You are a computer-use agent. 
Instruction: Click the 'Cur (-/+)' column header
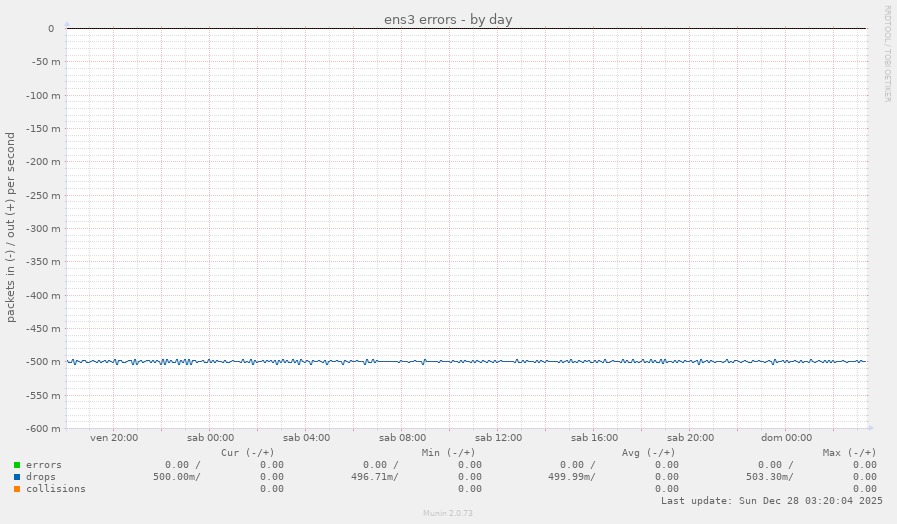pyautogui.click(x=248, y=452)
